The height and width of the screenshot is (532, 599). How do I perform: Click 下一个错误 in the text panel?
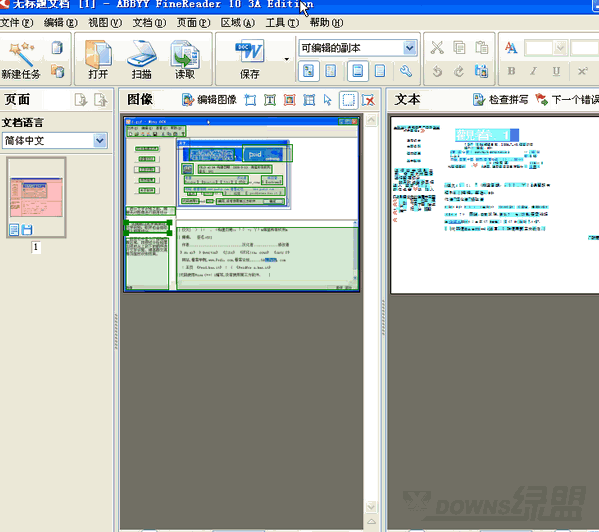click(567, 100)
